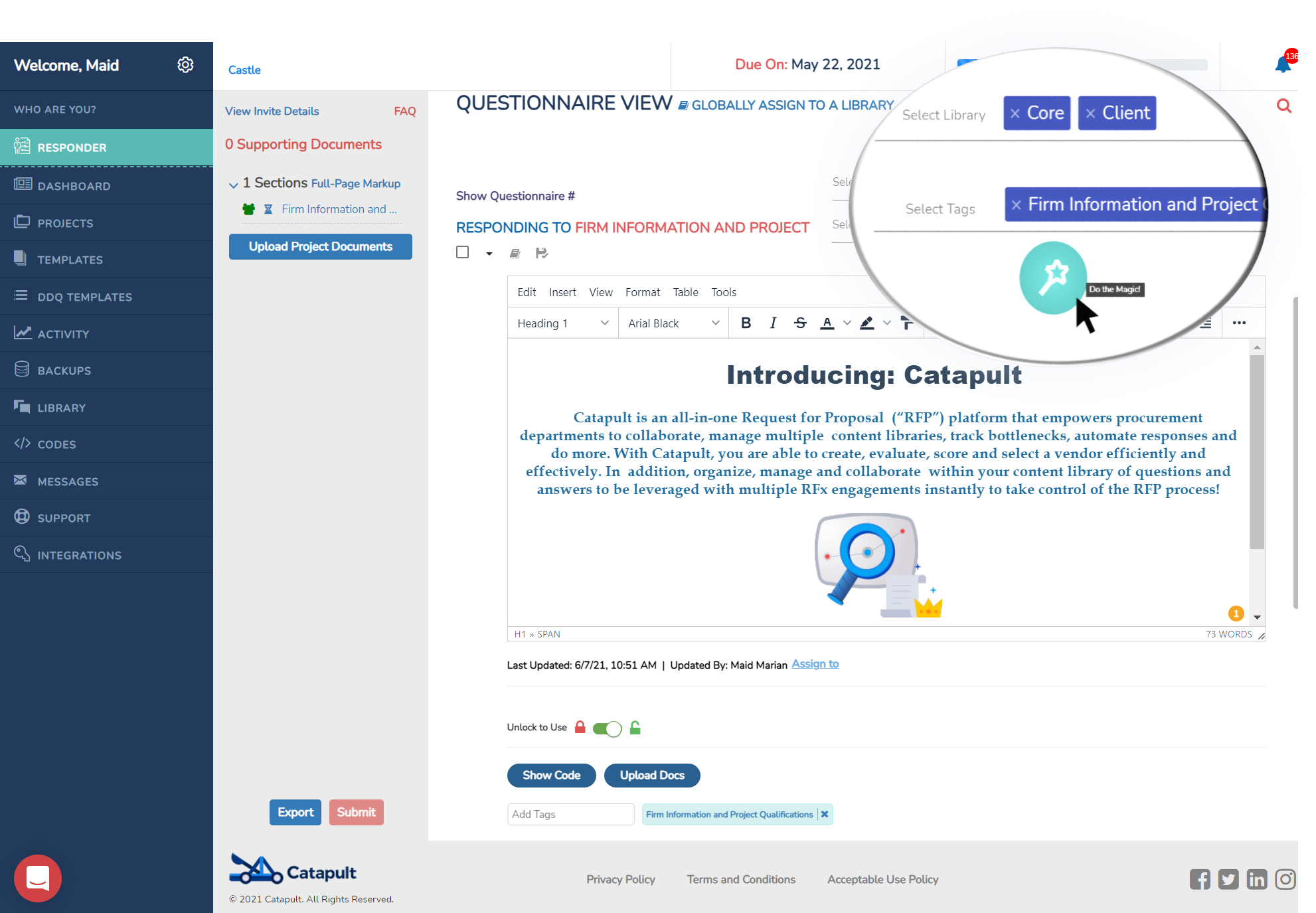The height and width of the screenshot is (913, 1316).
Task: Collapse the 1 Sections tree chevron
Action: [233, 185]
